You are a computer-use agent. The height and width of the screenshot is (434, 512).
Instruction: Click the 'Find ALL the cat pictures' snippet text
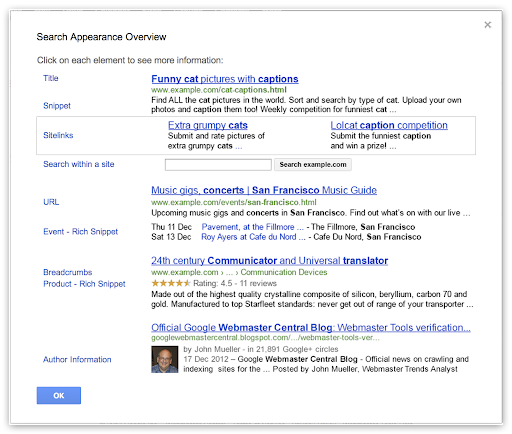[x=306, y=105]
